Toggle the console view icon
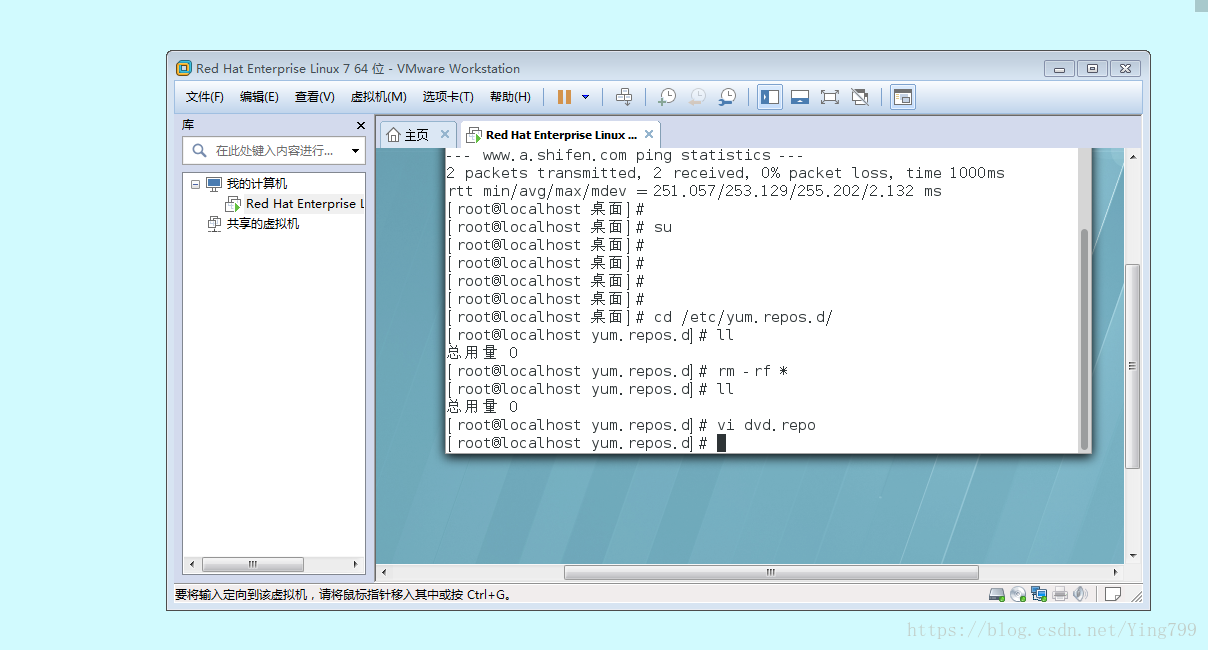 [903, 97]
